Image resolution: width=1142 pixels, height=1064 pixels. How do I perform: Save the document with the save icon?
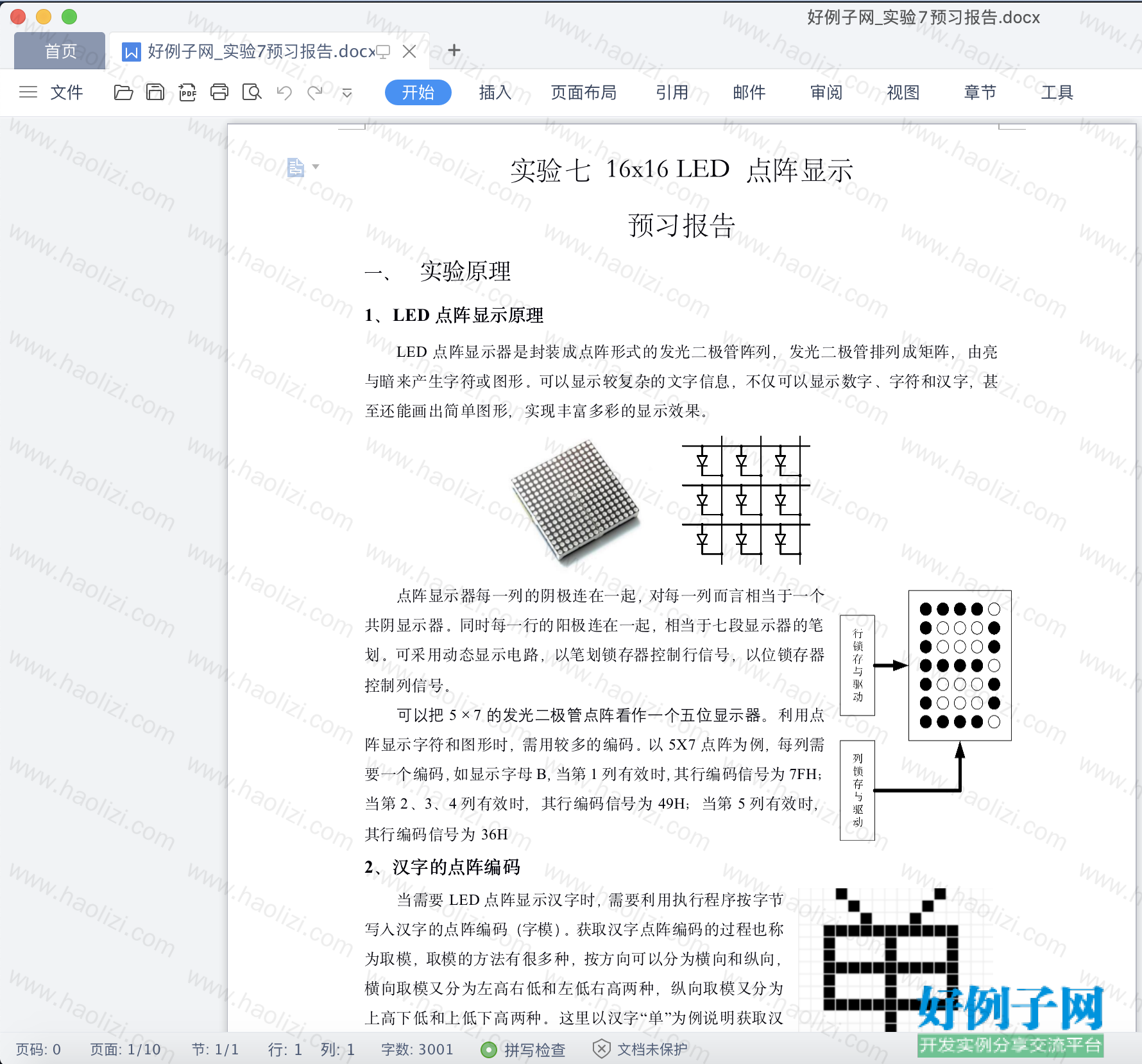pos(155,92)
